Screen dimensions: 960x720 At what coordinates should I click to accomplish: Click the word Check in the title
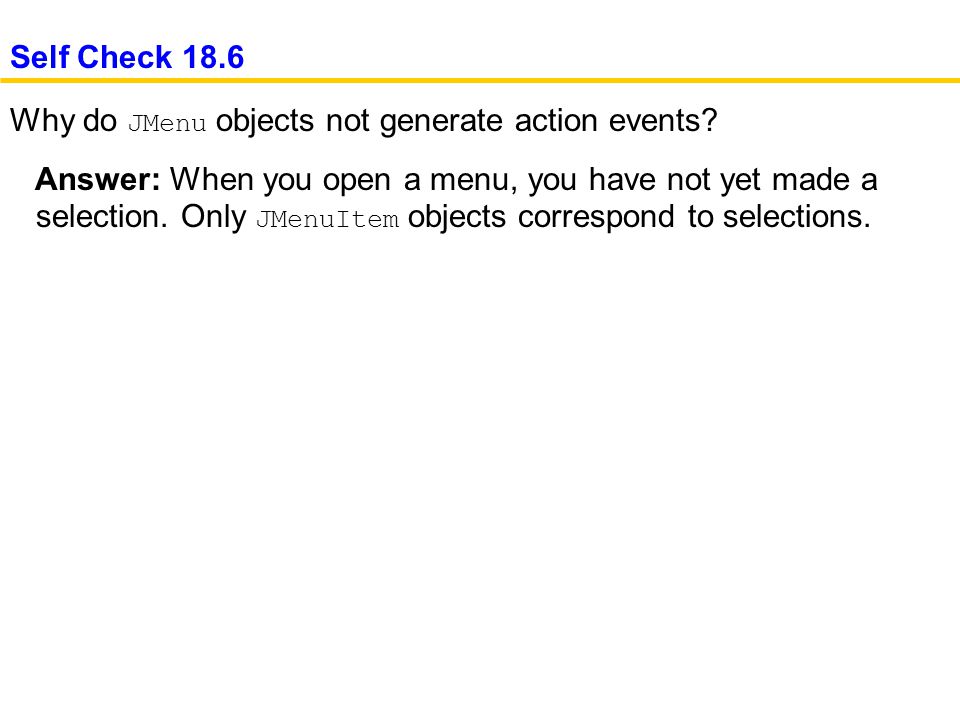click(x=125, y=57)
